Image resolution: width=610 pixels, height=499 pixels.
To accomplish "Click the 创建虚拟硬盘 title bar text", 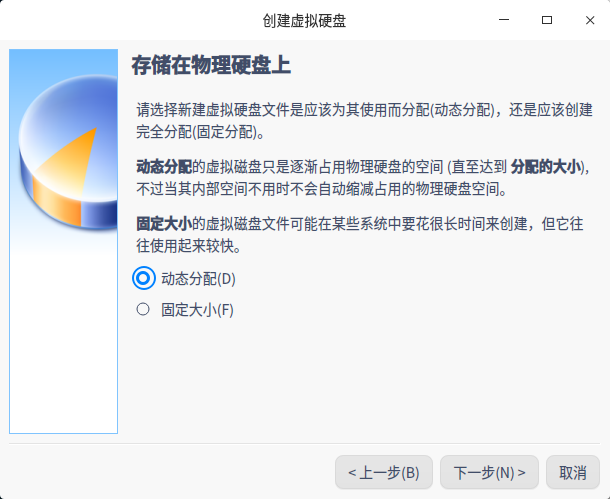I will tap(304, 20).
